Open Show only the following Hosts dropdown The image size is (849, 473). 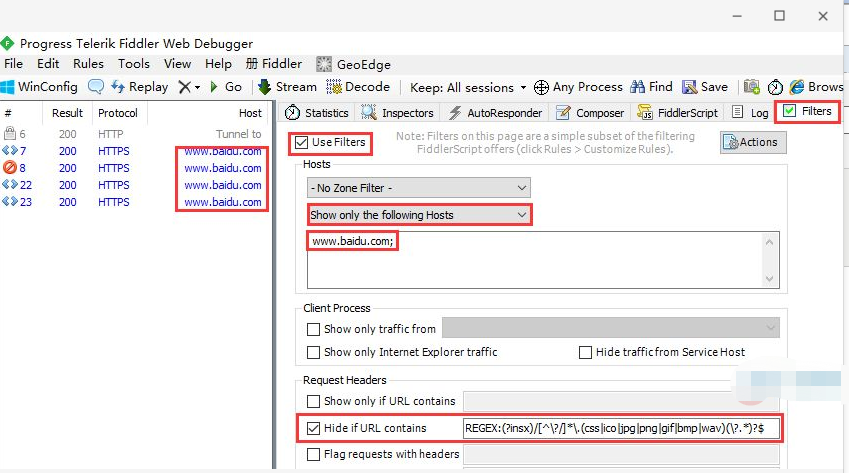pyautogui.click(x=419, y=215)
